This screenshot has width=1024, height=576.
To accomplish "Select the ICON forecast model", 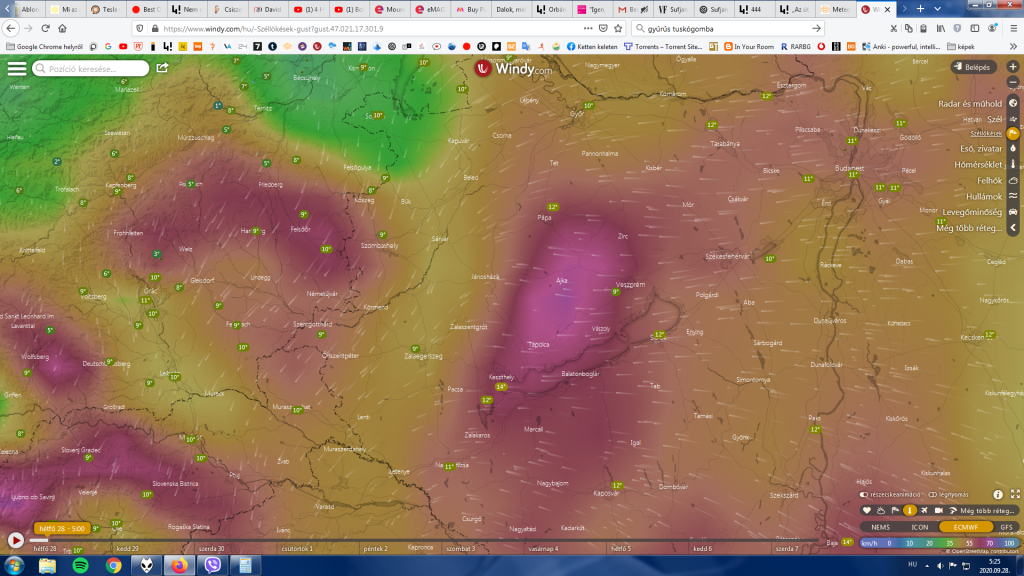I will (920, 526).
